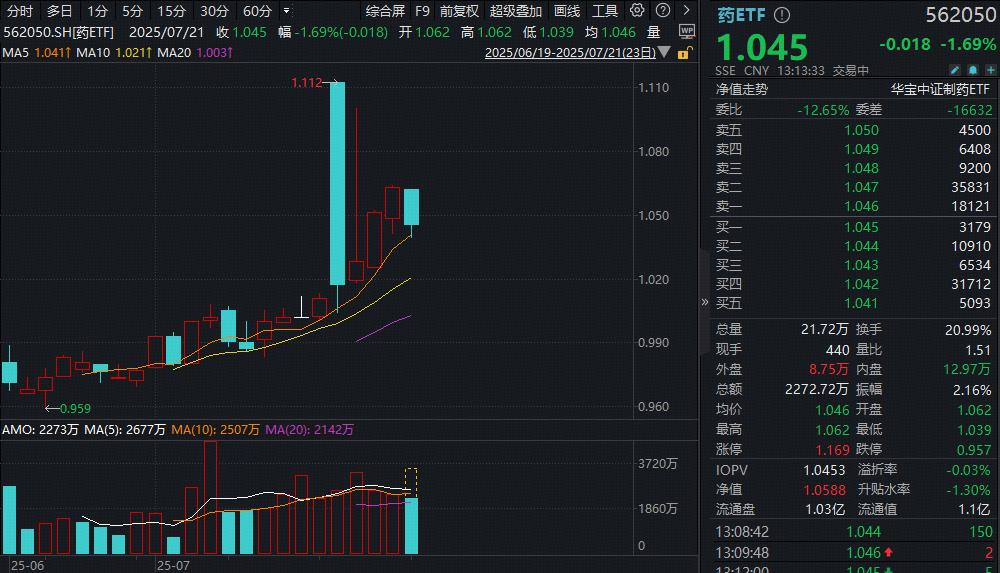Add to watchlist with plus icon
This screenshot has width=1000, height=573.
tap(990, 70)
